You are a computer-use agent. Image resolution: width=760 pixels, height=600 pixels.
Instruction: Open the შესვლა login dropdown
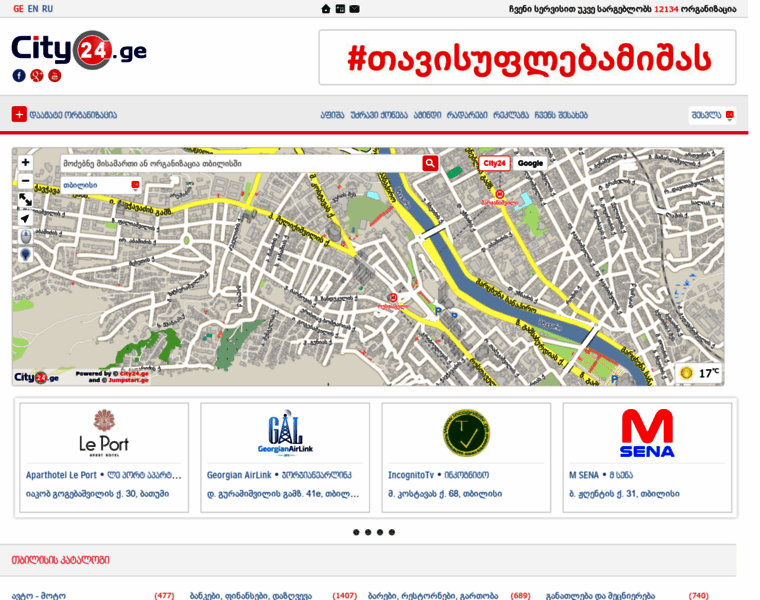pyautogui.click(x=712, y=115)
